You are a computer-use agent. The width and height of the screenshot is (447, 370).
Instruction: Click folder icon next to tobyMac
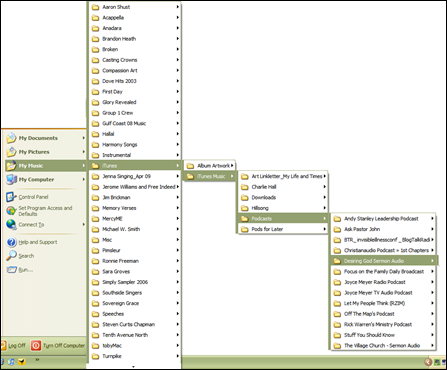96,346
